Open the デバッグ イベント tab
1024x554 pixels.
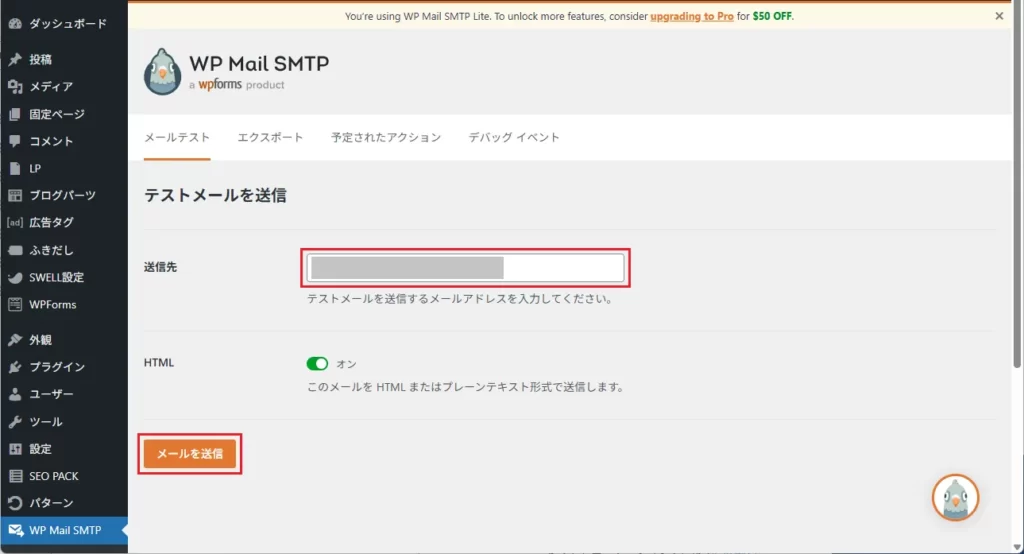pyautogui.click(x=514, y=137)
